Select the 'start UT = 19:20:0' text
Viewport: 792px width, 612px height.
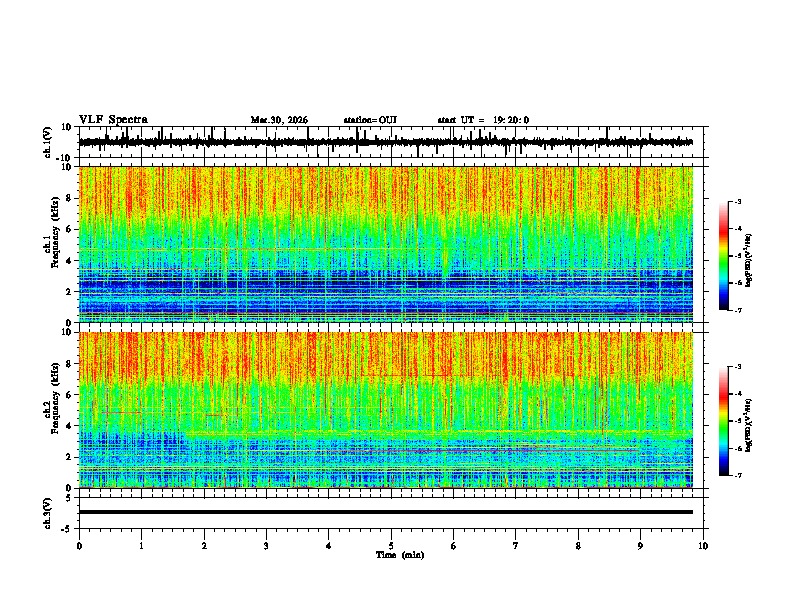click(483, 120)
